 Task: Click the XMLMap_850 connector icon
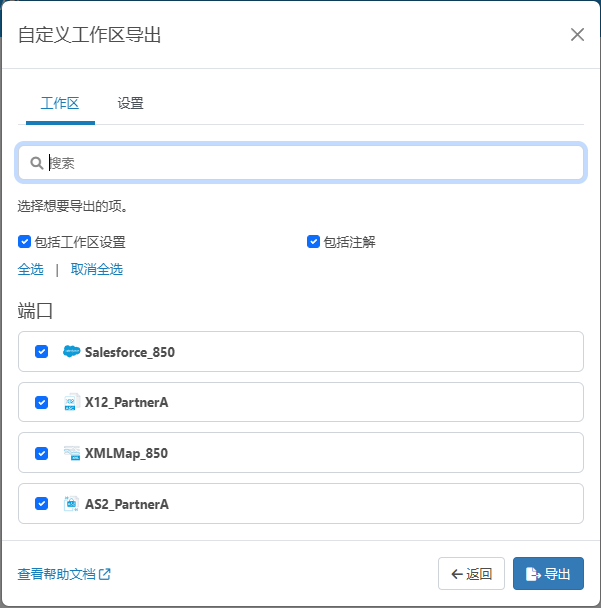click(71, 453)
